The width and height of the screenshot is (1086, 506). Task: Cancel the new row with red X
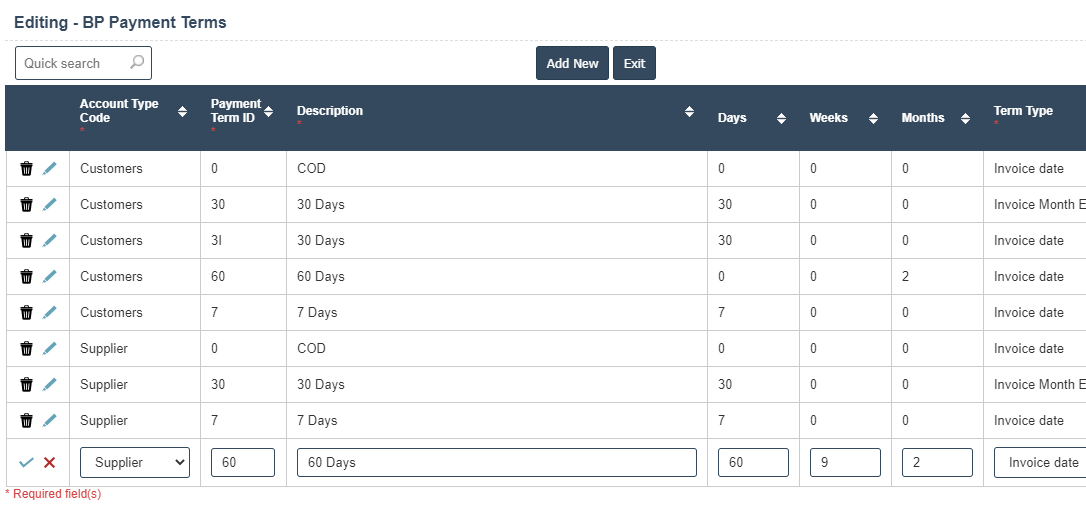coord(49,463)
